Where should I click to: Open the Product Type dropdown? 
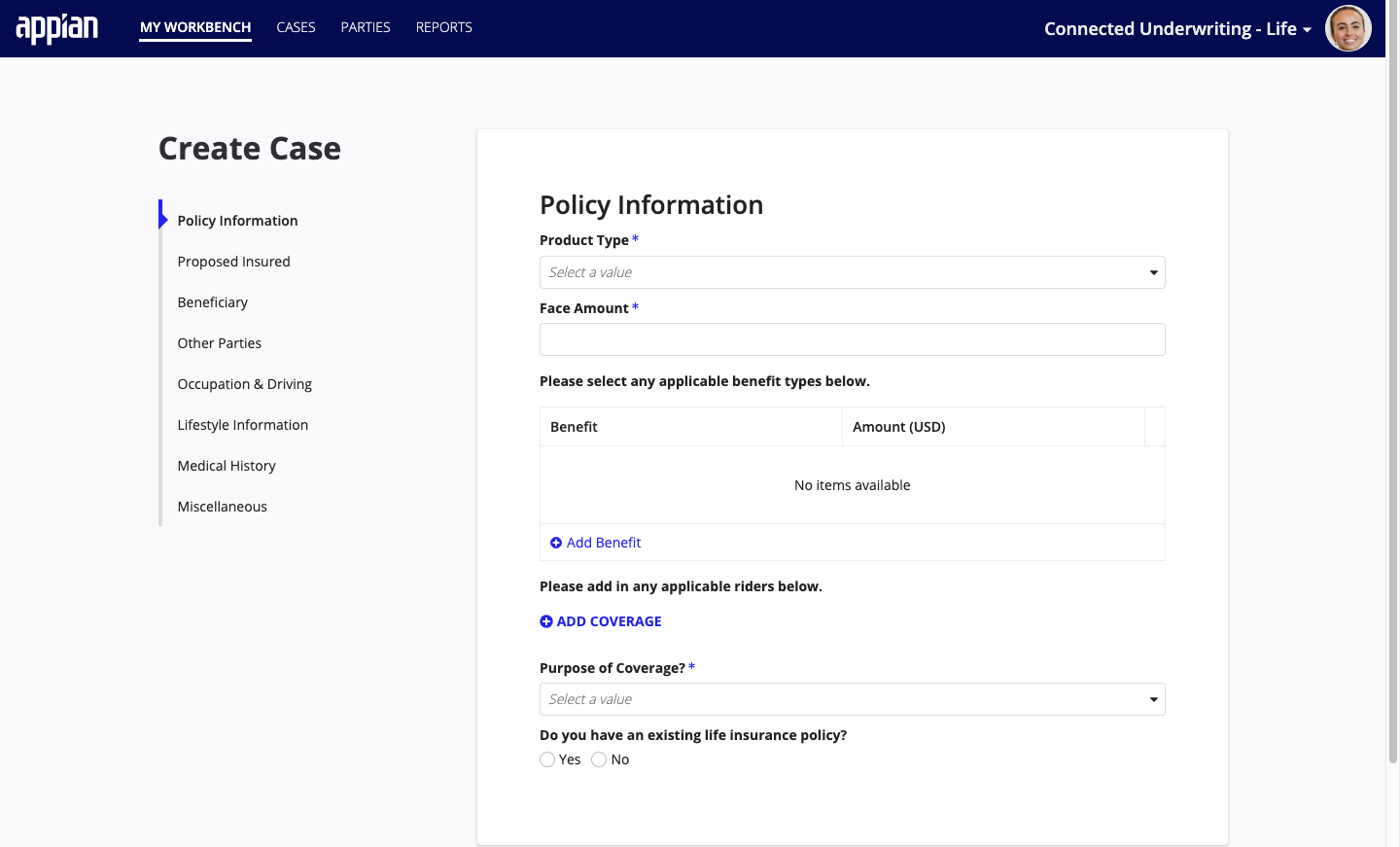point(853,272)
